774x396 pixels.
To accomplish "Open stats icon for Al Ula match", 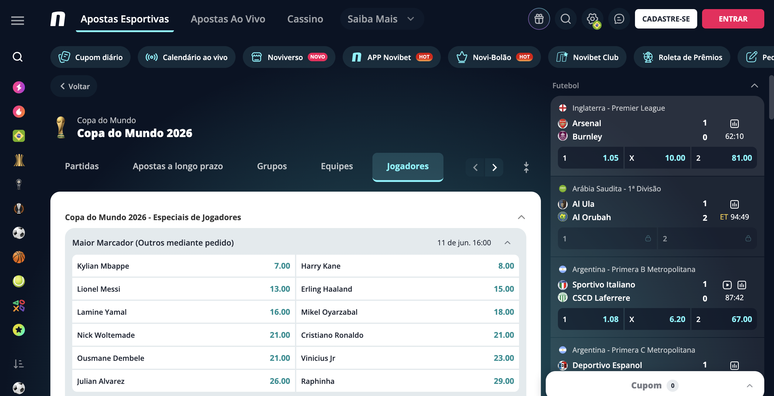I will point(734,204).
